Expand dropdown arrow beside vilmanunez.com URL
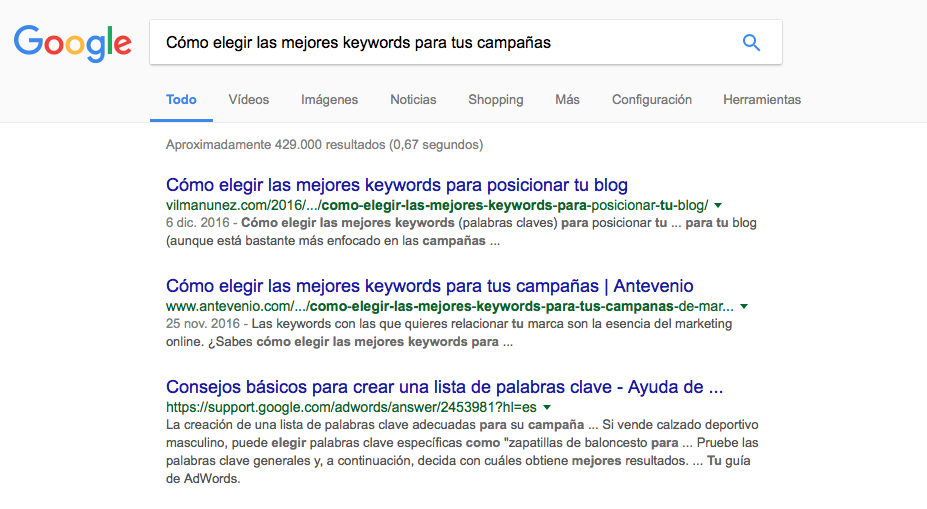The width and height of the screenshot is (927, 509). pyautogui.click(x=718, y=206)
